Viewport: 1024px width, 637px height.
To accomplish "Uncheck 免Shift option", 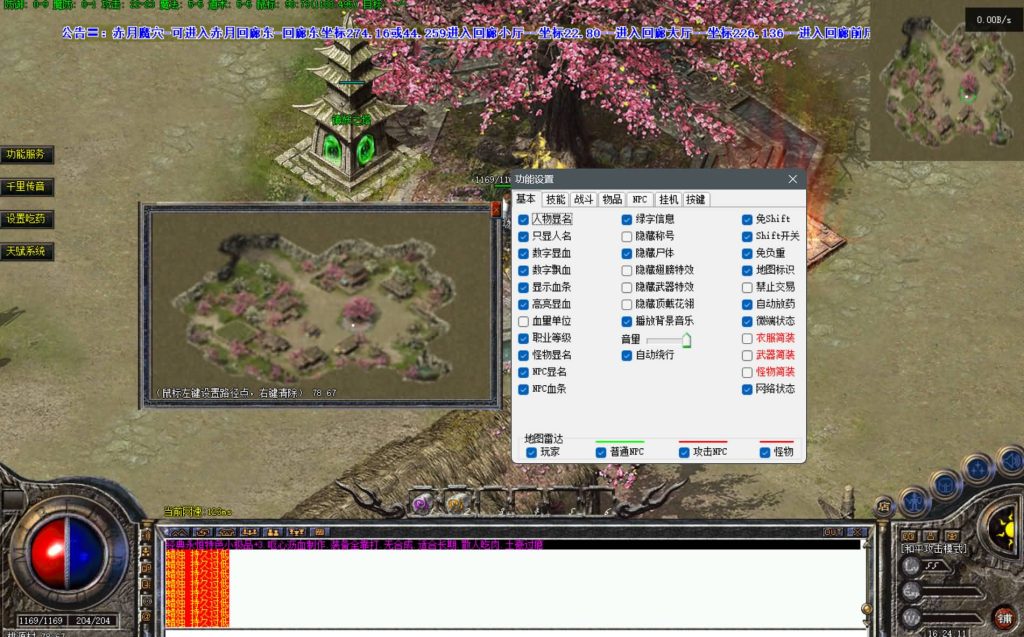I will tap(747, 220).
